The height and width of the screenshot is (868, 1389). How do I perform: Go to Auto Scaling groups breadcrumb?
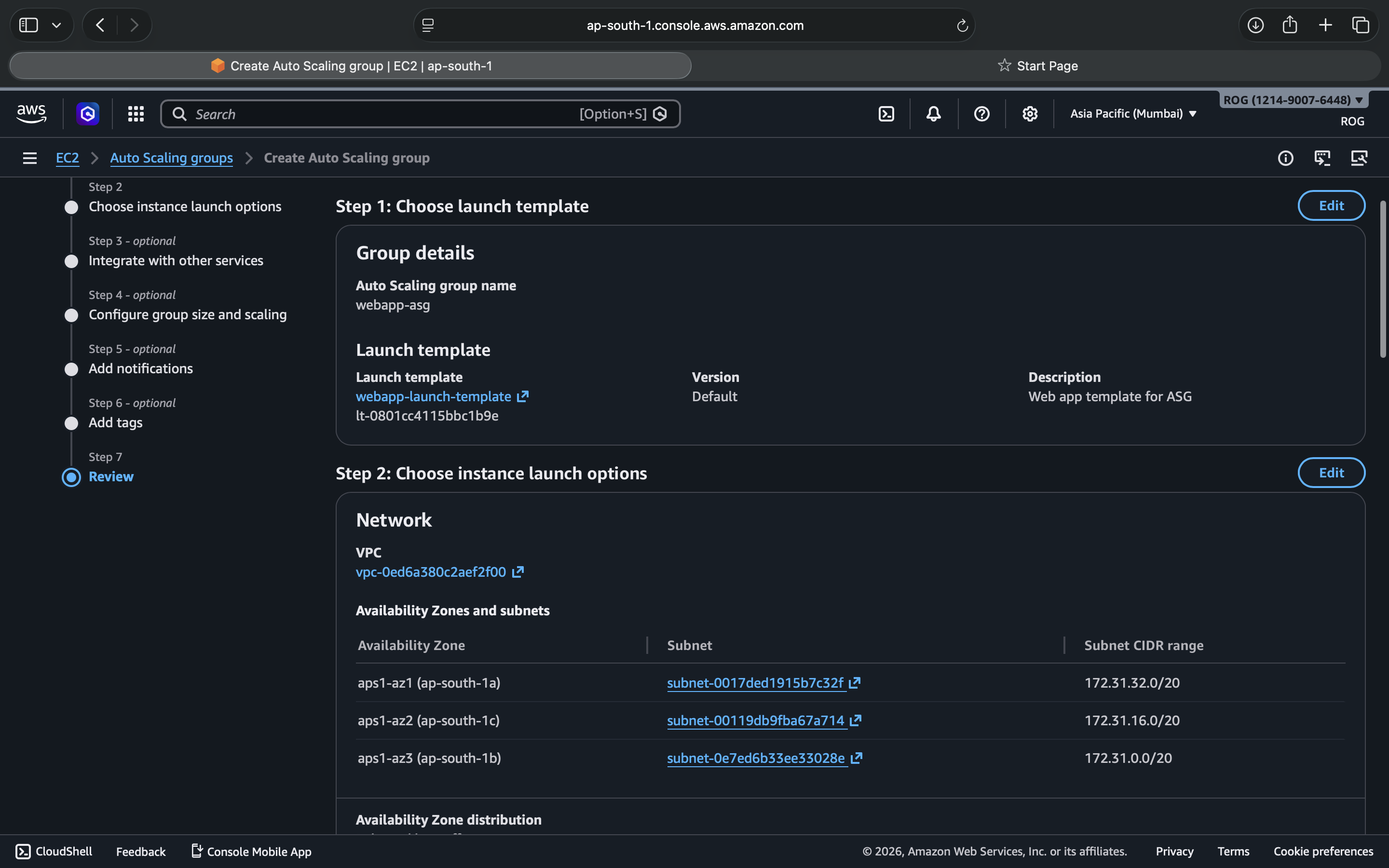171,158
